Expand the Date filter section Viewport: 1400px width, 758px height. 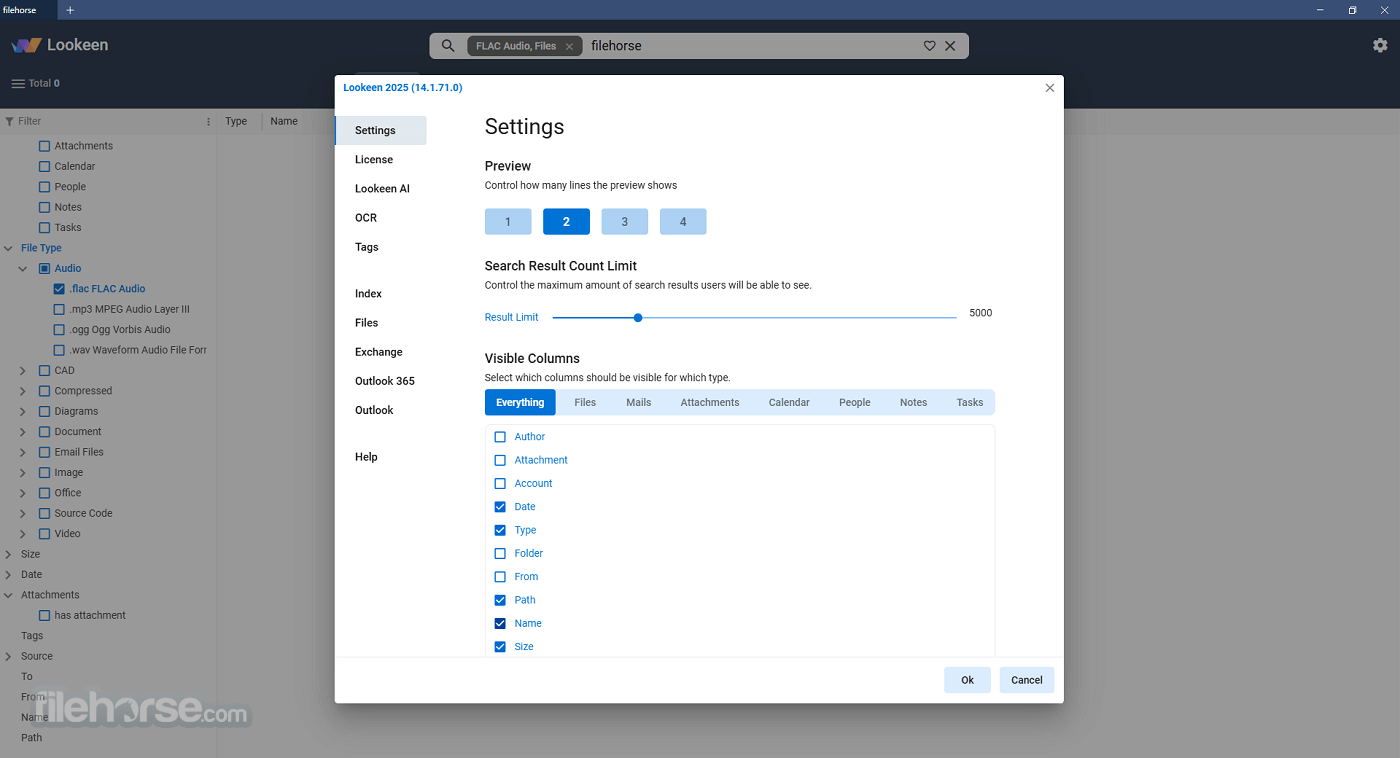[8, 575]
